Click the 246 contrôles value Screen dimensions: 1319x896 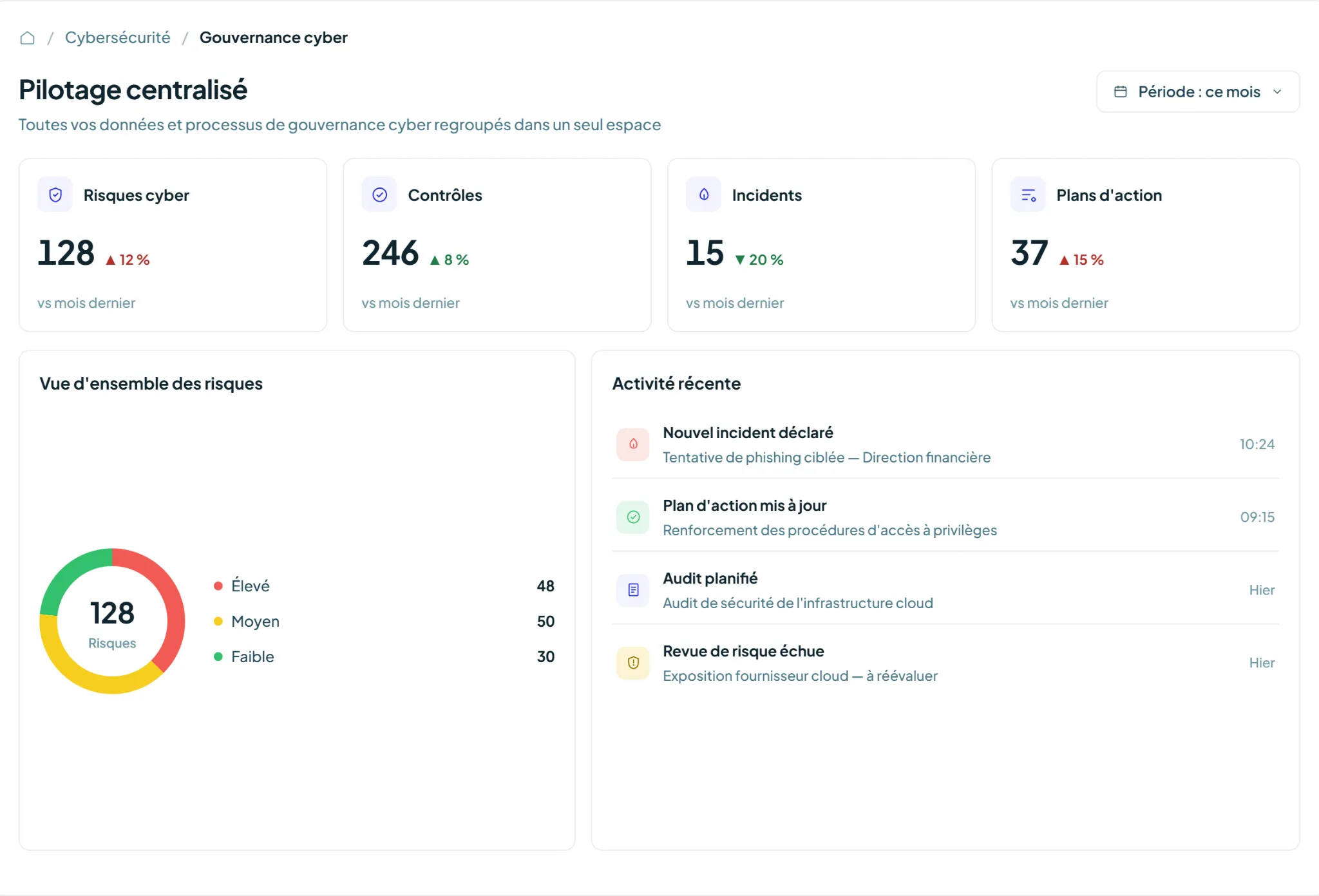click(x=390, y=253)
